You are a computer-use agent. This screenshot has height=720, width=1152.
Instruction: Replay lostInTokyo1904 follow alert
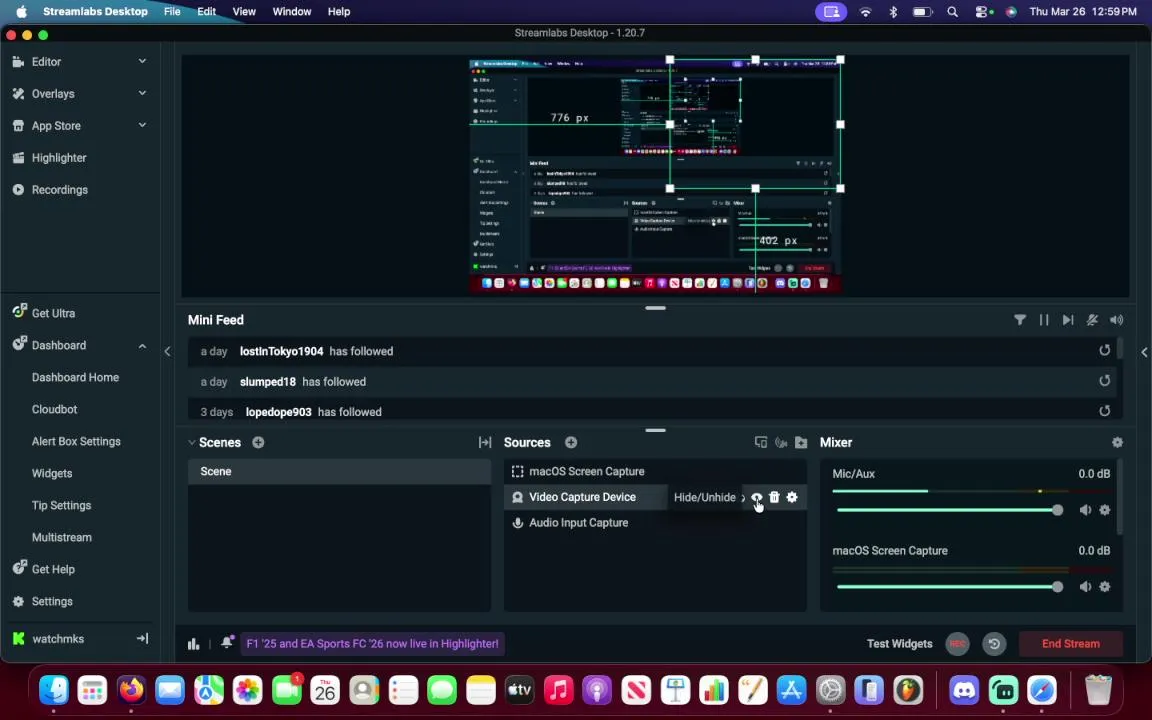tap(1104, 350)
